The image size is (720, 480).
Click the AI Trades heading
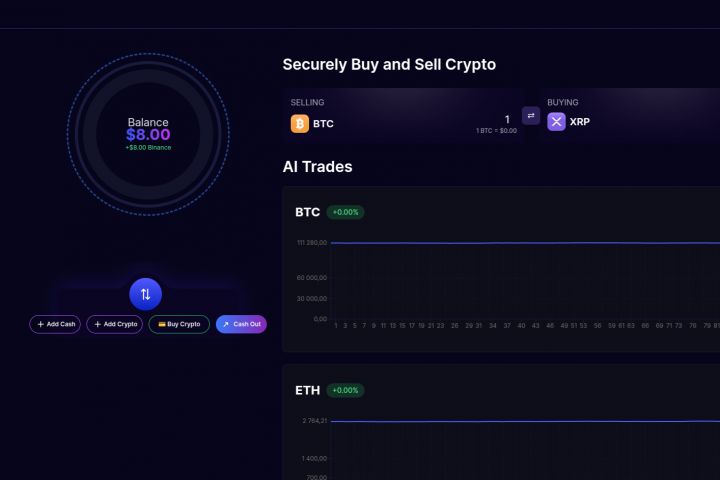[x=317, y=167]
